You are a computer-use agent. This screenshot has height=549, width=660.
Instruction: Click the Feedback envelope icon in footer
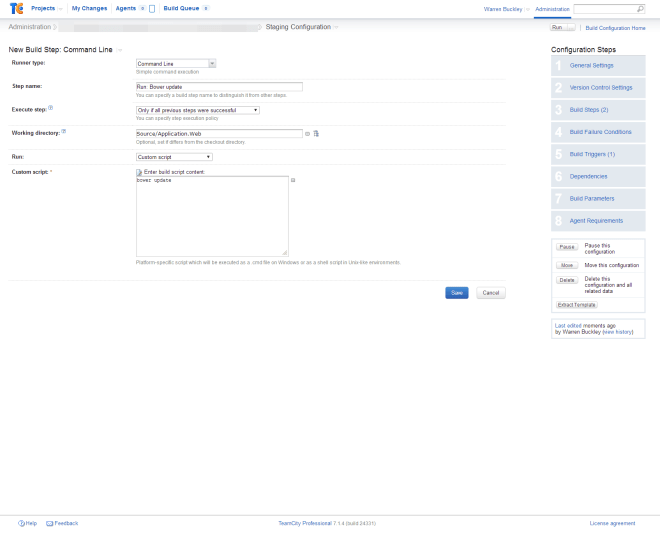pyautogui.click(x=49, y=523)
